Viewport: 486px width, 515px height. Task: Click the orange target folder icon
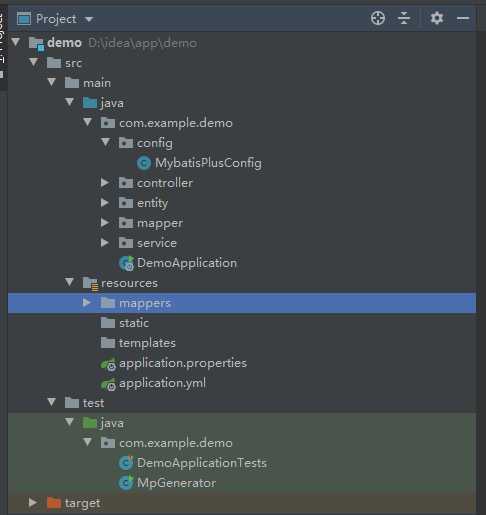coord(54,503)
